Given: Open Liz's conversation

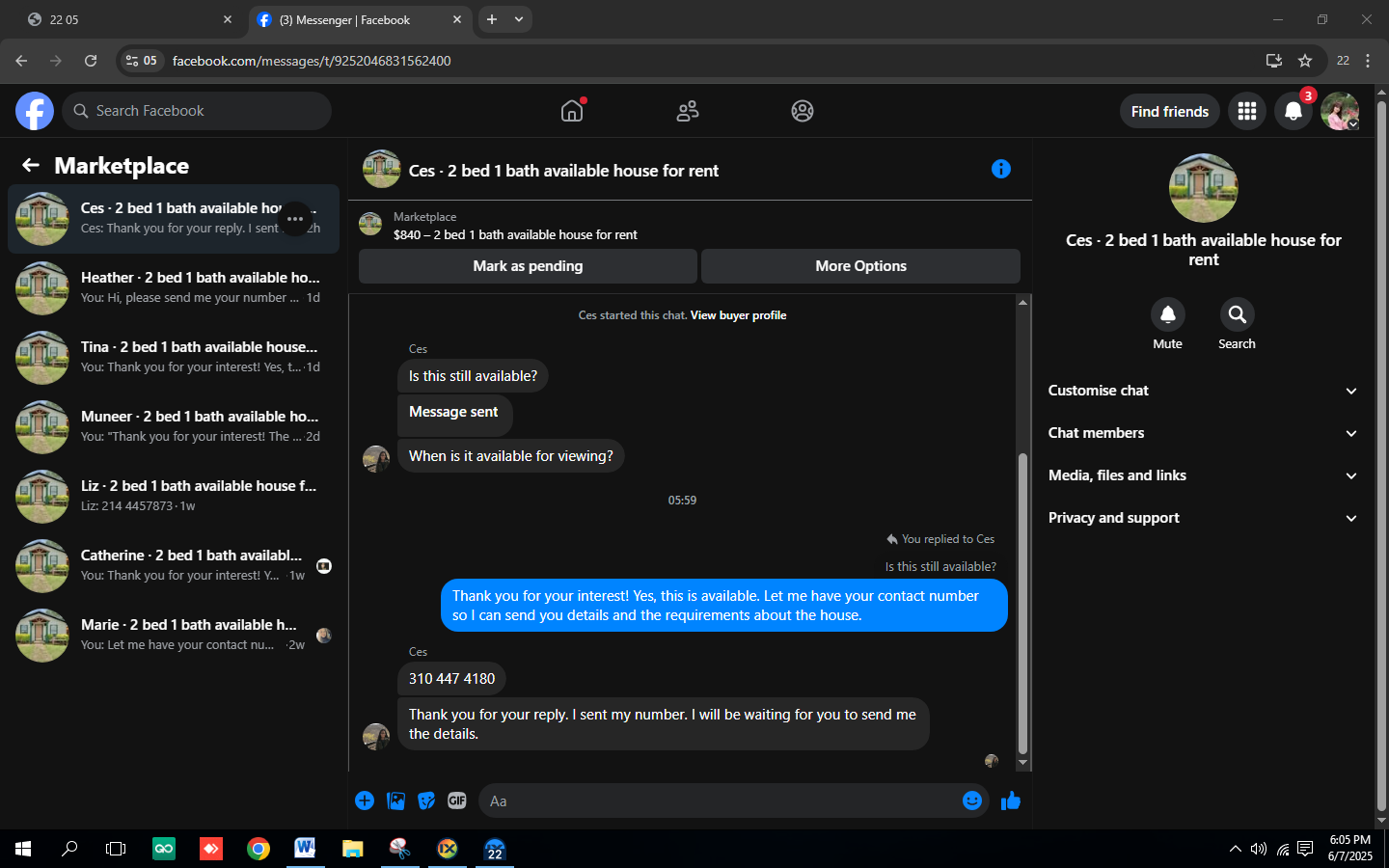Looking at the screenshot, I should click(174, 497).
